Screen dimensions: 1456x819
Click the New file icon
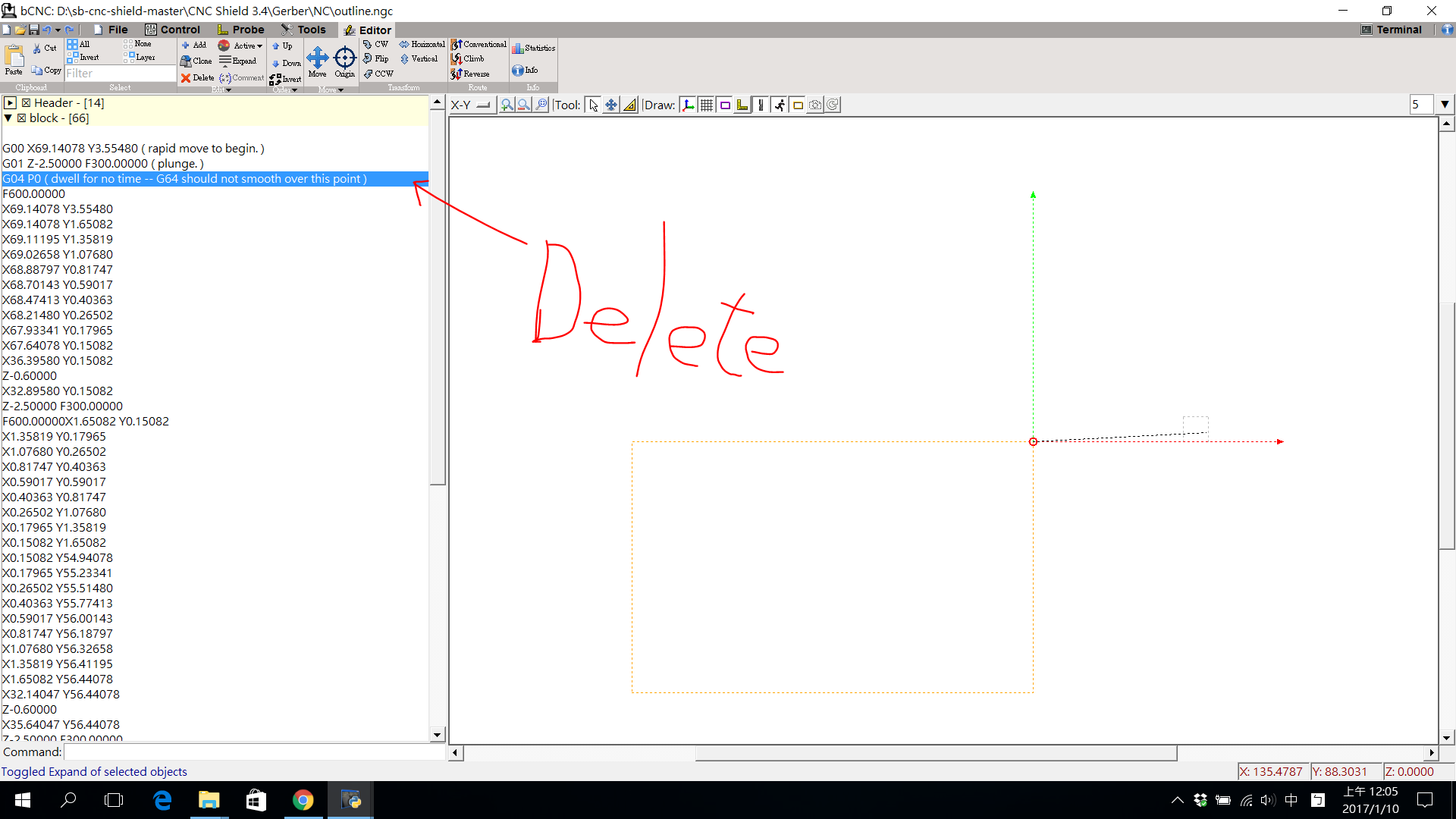coord(7,30)
